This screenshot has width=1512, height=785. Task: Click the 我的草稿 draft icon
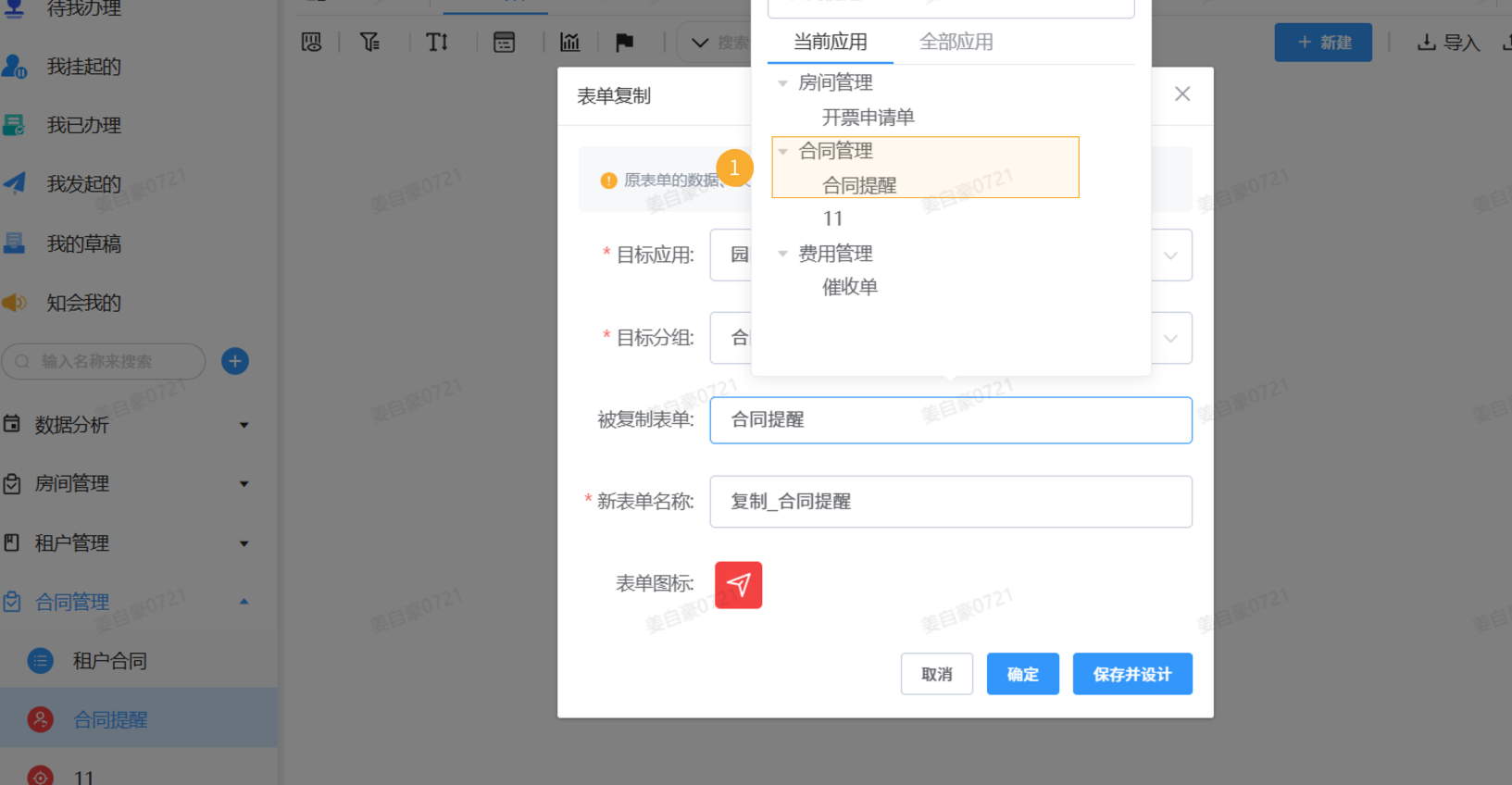(14, 243)
